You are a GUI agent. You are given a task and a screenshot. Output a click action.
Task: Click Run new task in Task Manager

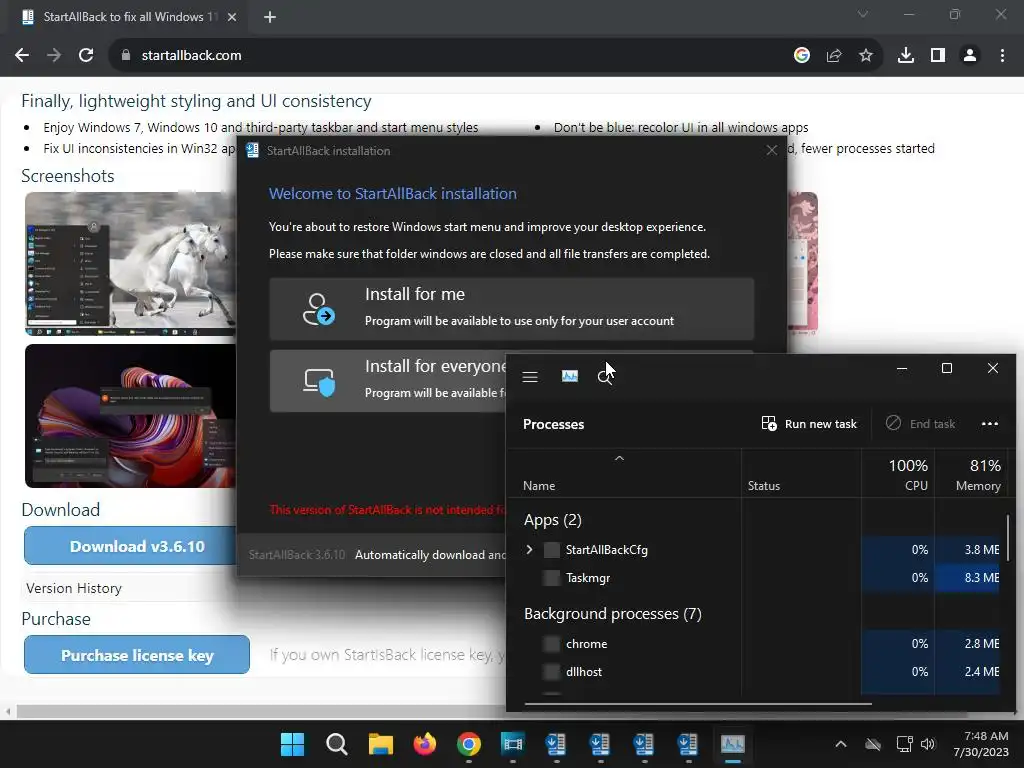point(808,424)
